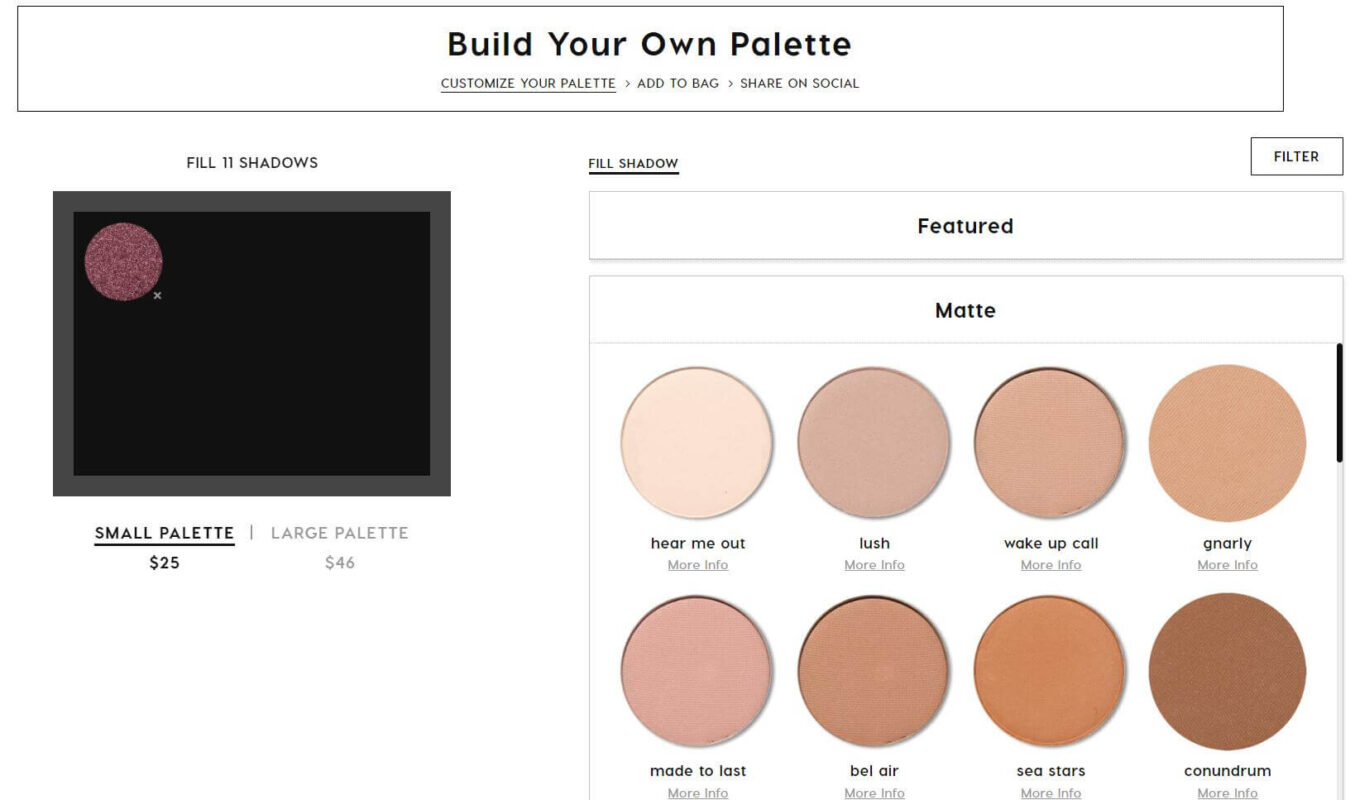
Task: Collapse the Matte section header
Action: (965, 310)
